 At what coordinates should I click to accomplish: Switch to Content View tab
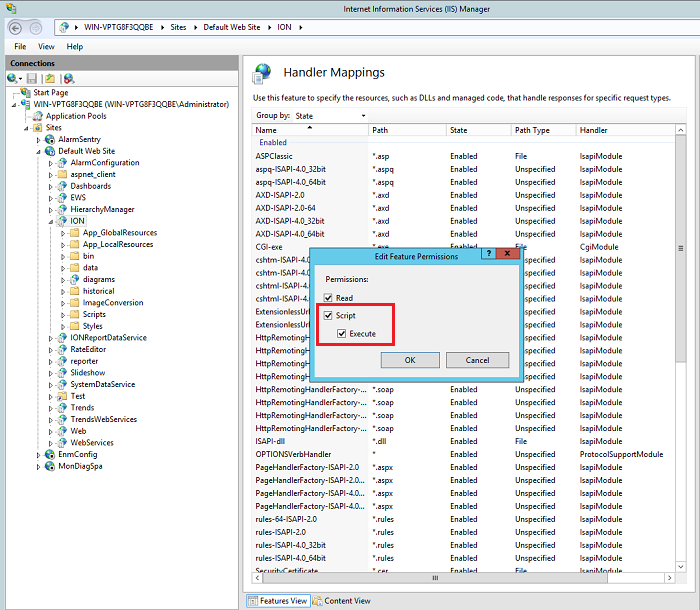342,601
